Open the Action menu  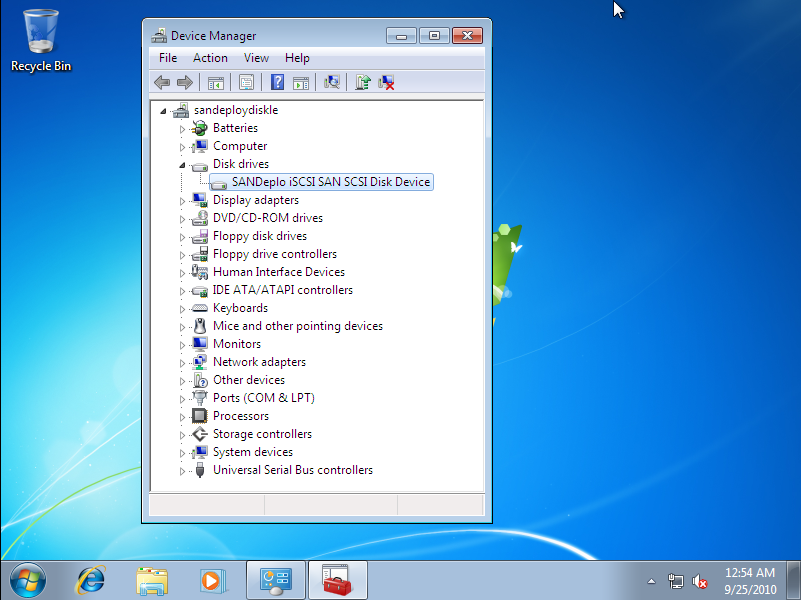[x=210, y=58]
